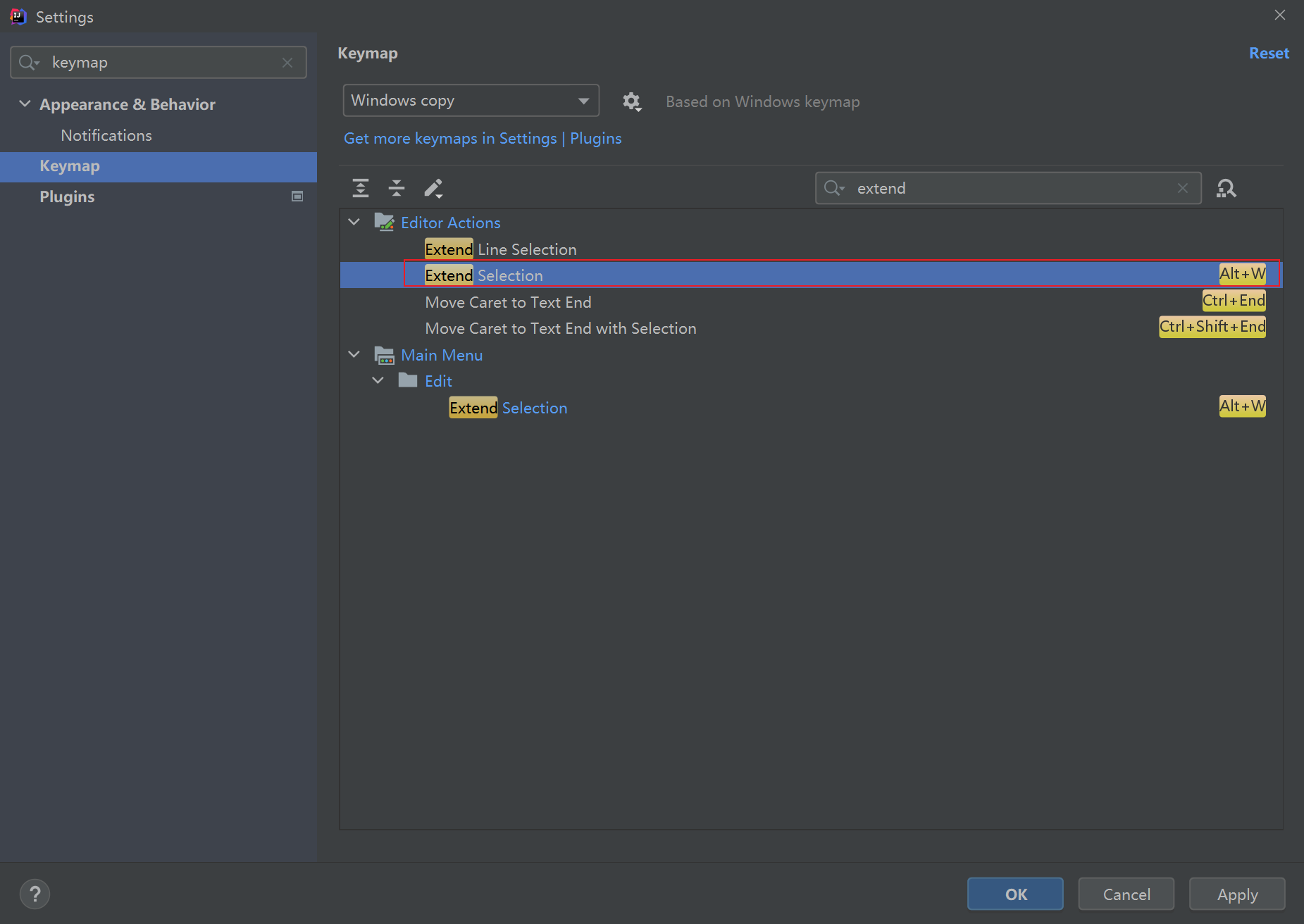Viewport: 1304px width, 924px height.
Task: Click 'Based on Windows keymap' text
Action: 763,101
